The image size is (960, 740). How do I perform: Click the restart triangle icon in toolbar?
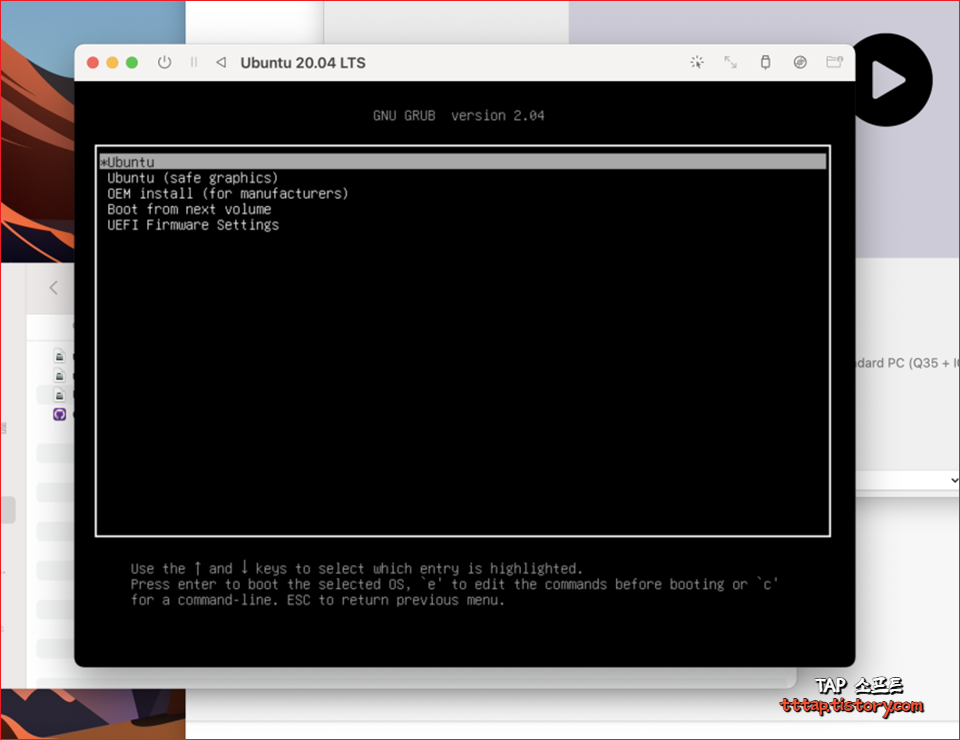[221, 62]
